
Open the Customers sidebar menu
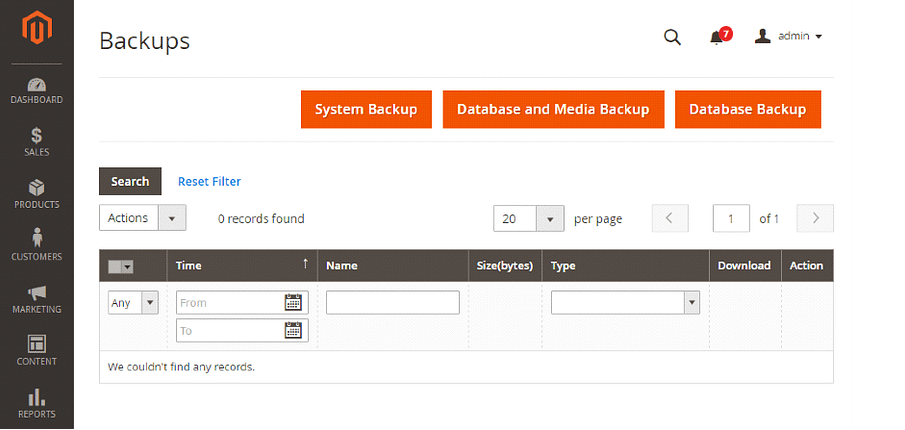[x=36, y=246]
